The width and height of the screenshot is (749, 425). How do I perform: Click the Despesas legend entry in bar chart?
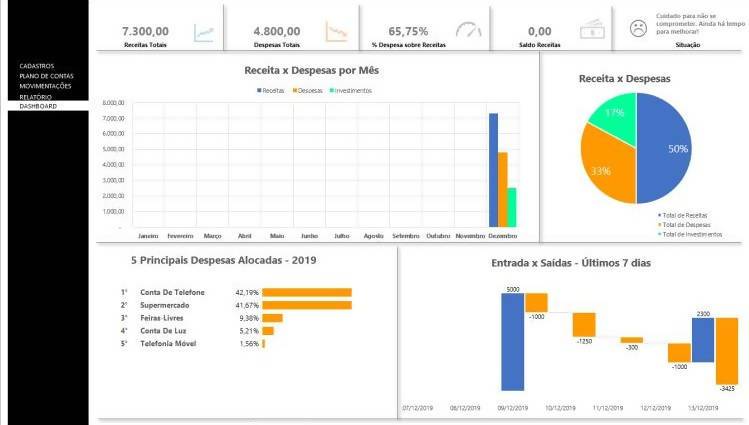(308, 90)
